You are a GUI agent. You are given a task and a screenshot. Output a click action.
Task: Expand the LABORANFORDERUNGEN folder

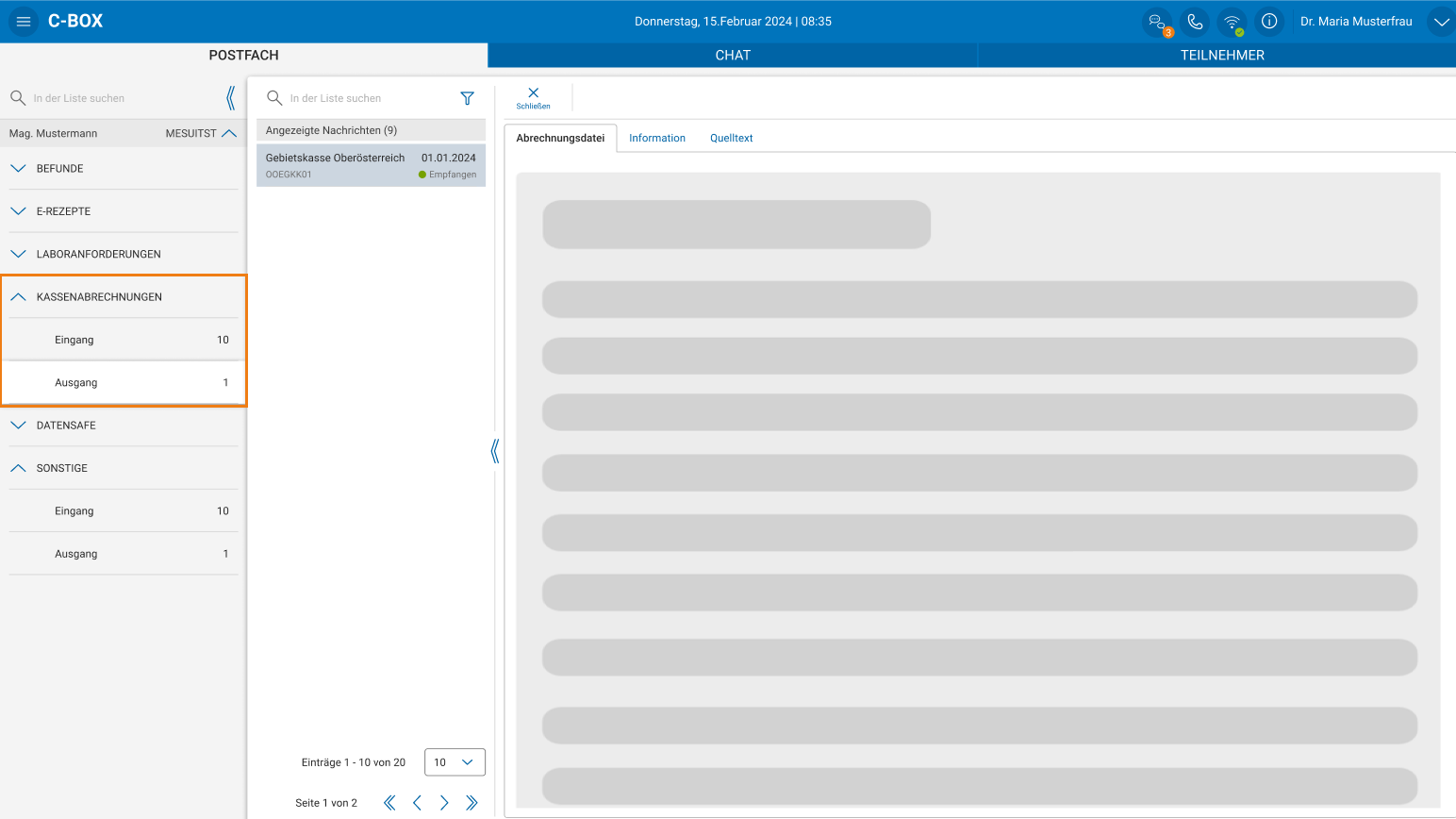(x=124, y=254)
